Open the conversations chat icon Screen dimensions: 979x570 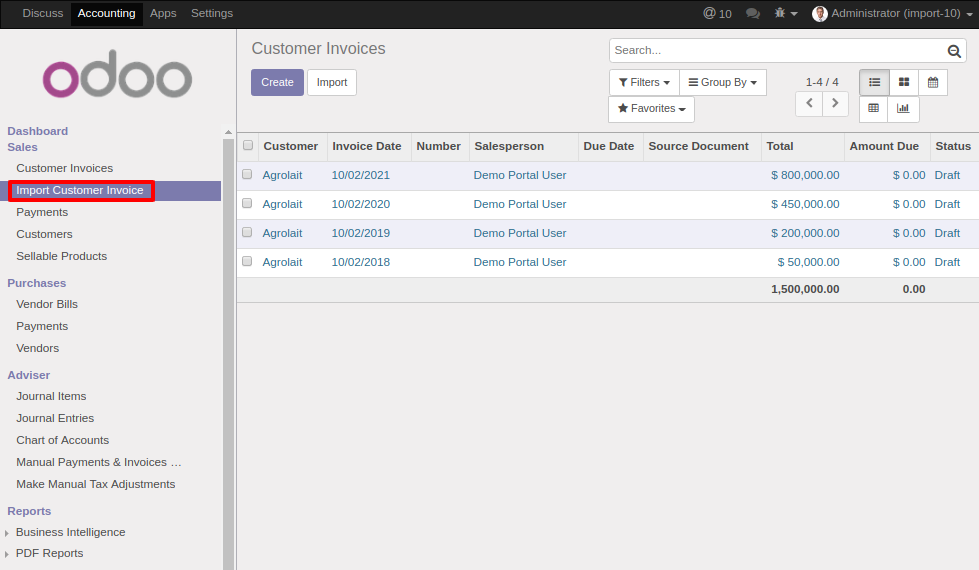(753, 13)
